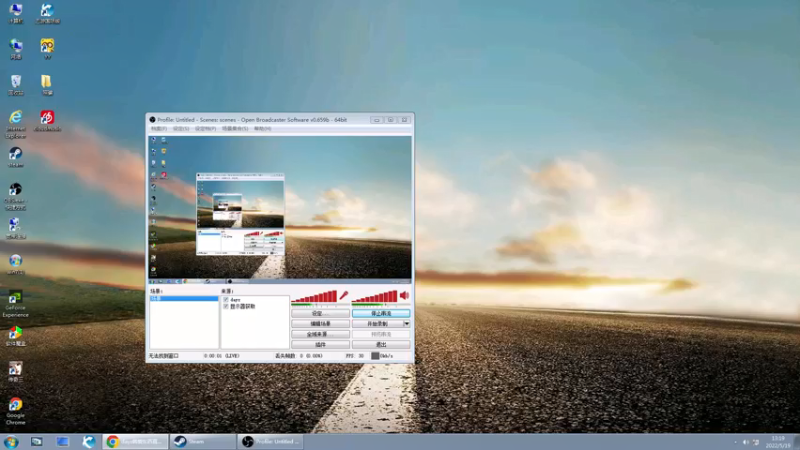Click the Windows Start orb

[x=11, y=442]
